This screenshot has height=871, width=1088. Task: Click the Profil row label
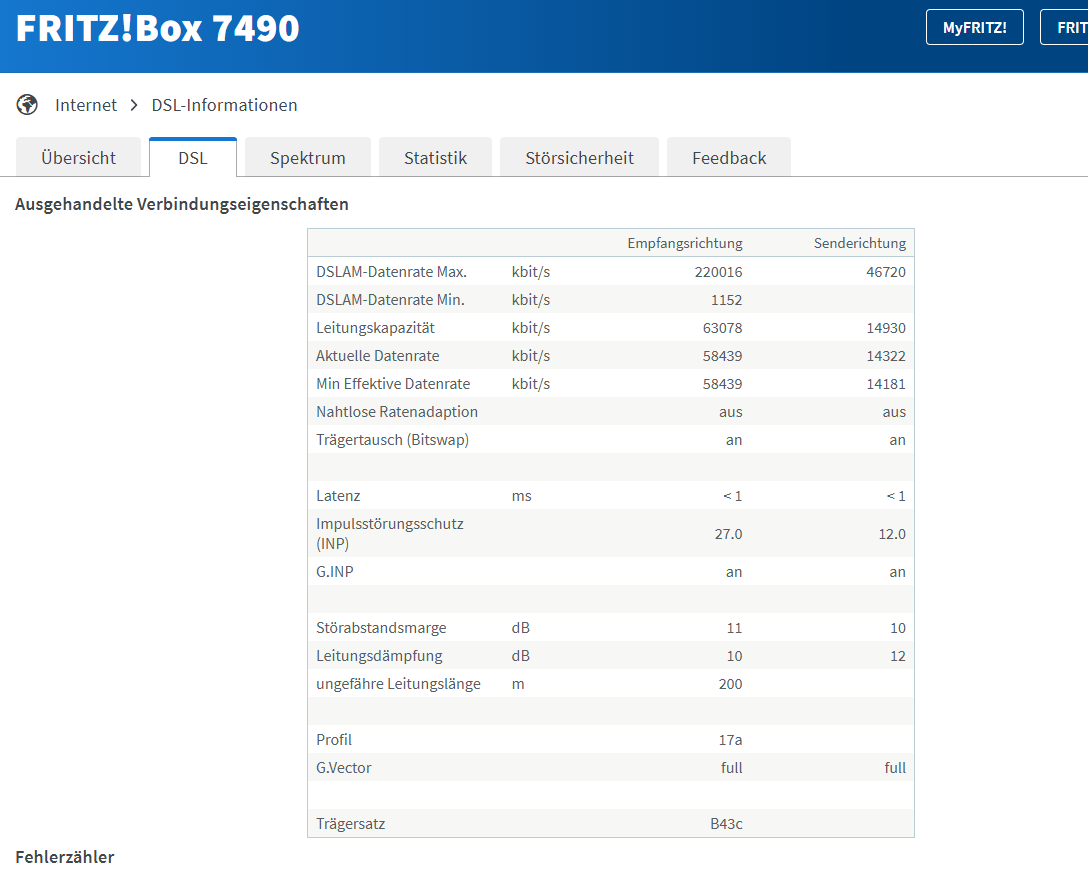click(x=334, y=740)
